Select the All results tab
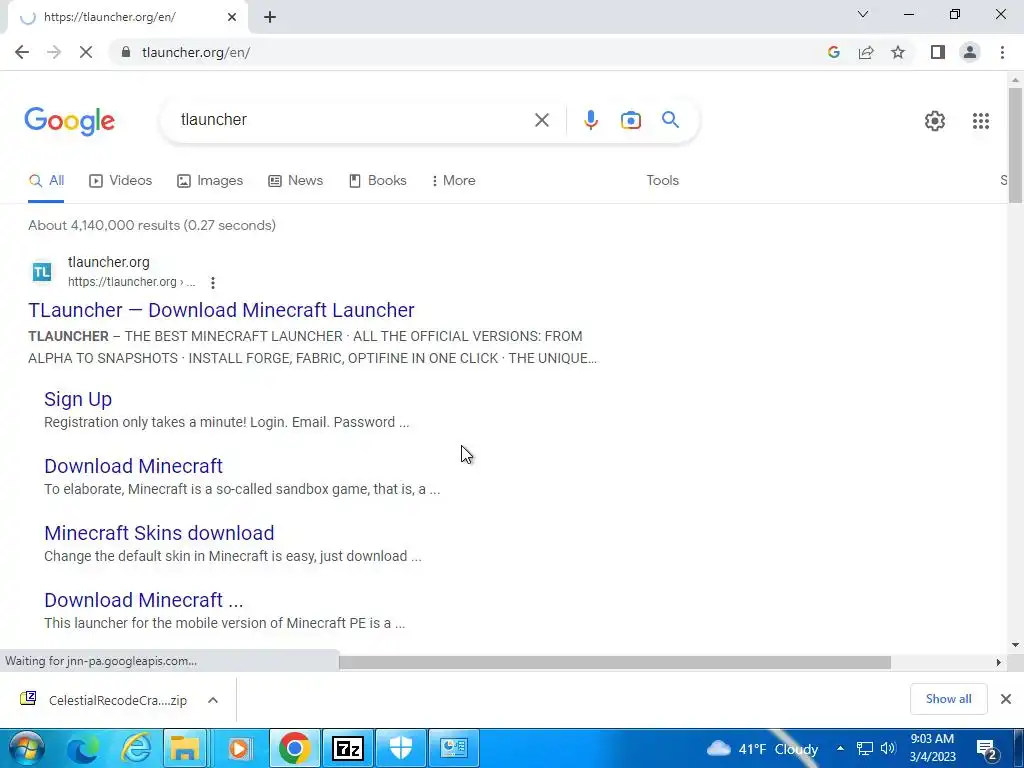 pos(46,181)
